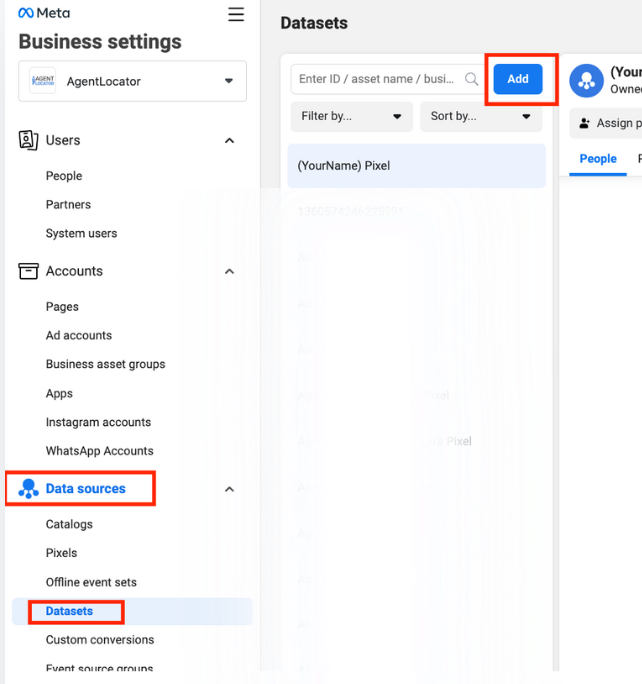Click the blue Add button
The image size is (642, 684).
tap(518, 79)
